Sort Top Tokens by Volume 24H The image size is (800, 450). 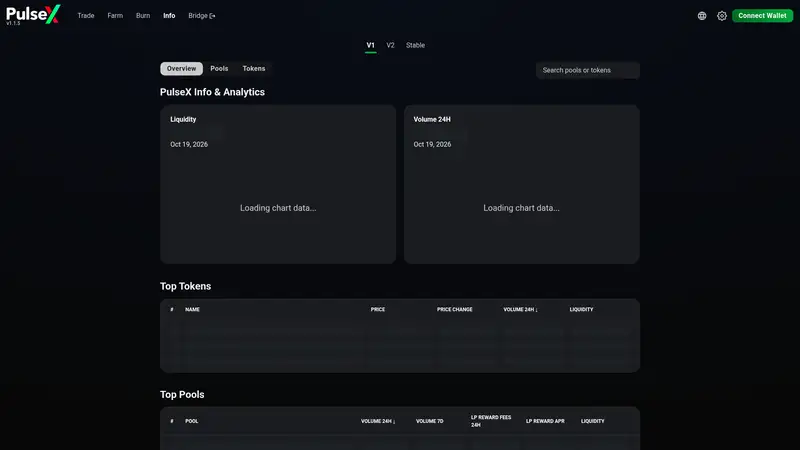click(520, 310)
